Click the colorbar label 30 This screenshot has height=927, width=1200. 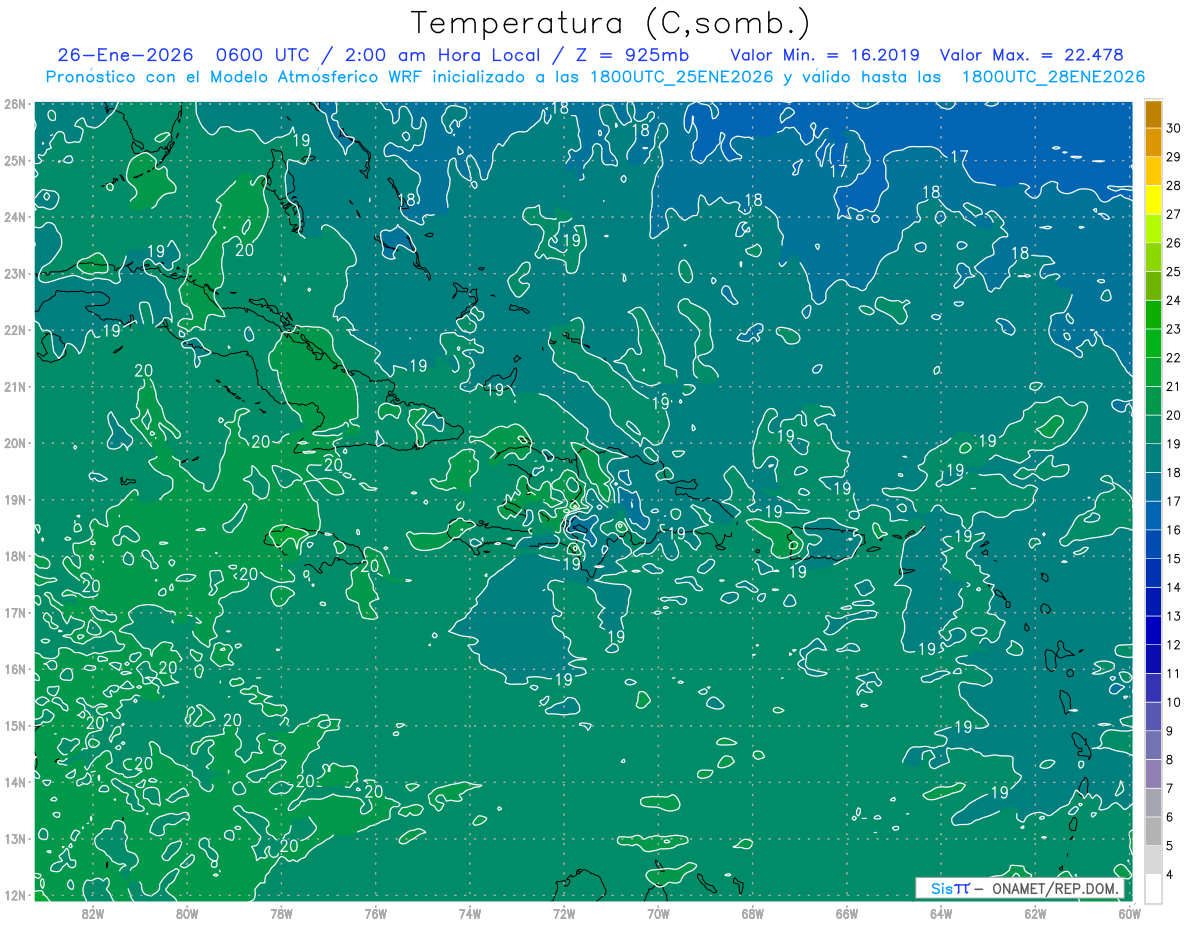1174,129
